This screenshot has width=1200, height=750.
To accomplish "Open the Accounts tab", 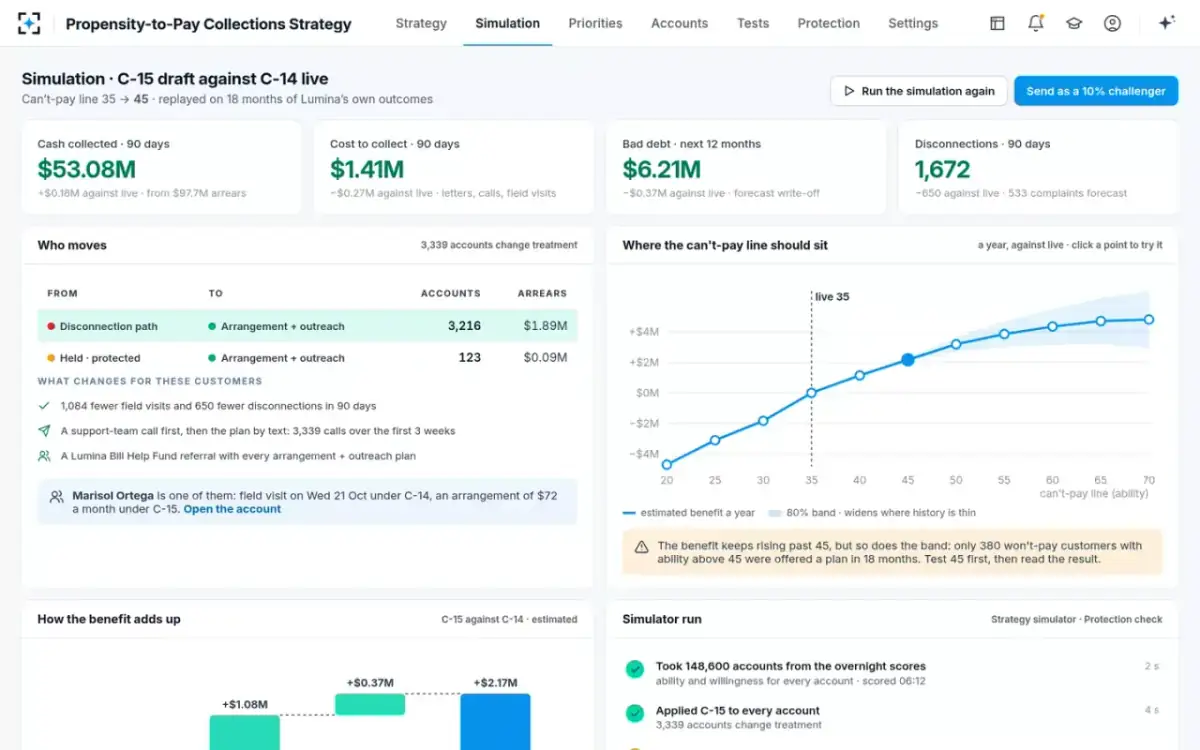I will 679,23.
